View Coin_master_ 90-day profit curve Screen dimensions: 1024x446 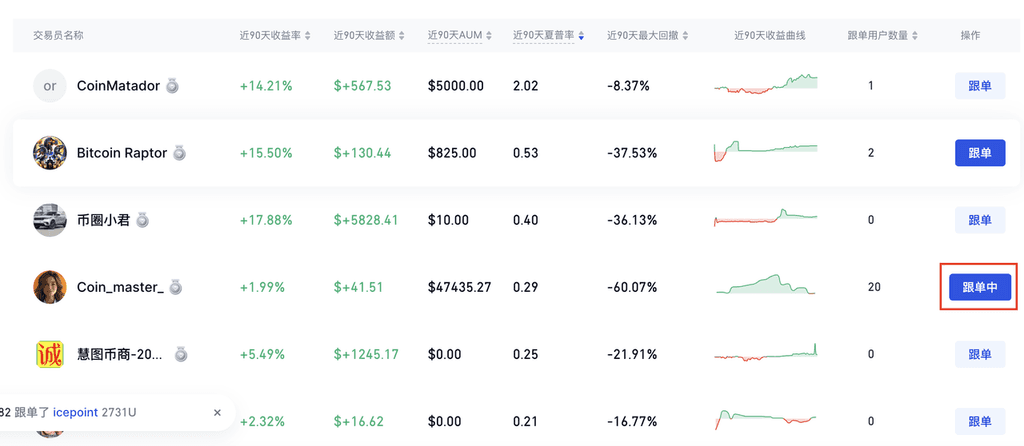(x=765, y=286)
